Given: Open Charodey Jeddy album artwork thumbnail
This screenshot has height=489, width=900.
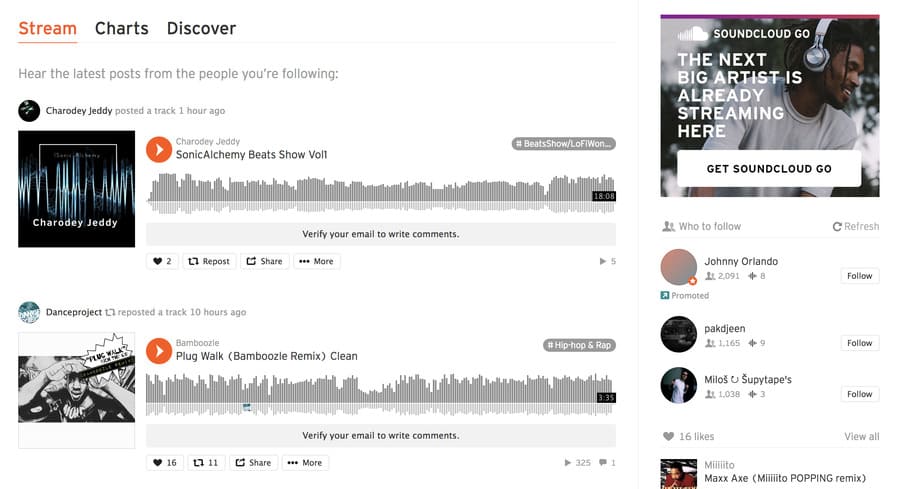Looking at the screenshot, I should point(76,189).
